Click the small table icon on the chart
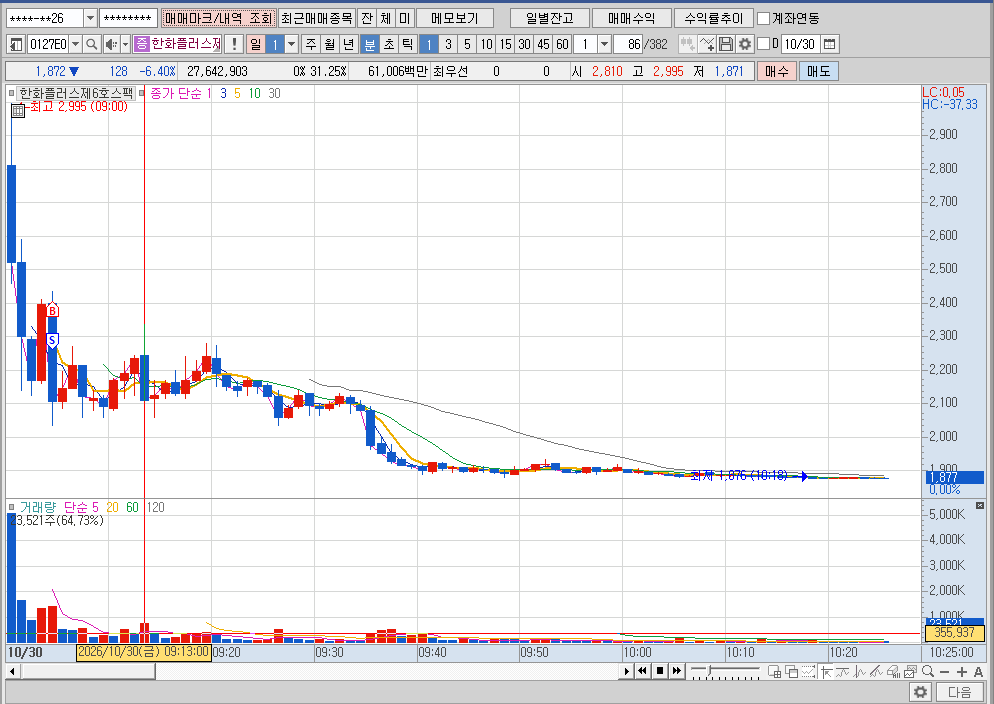This screenshot has height=704, width=994. pyautogui.click(x=18, y=111)
